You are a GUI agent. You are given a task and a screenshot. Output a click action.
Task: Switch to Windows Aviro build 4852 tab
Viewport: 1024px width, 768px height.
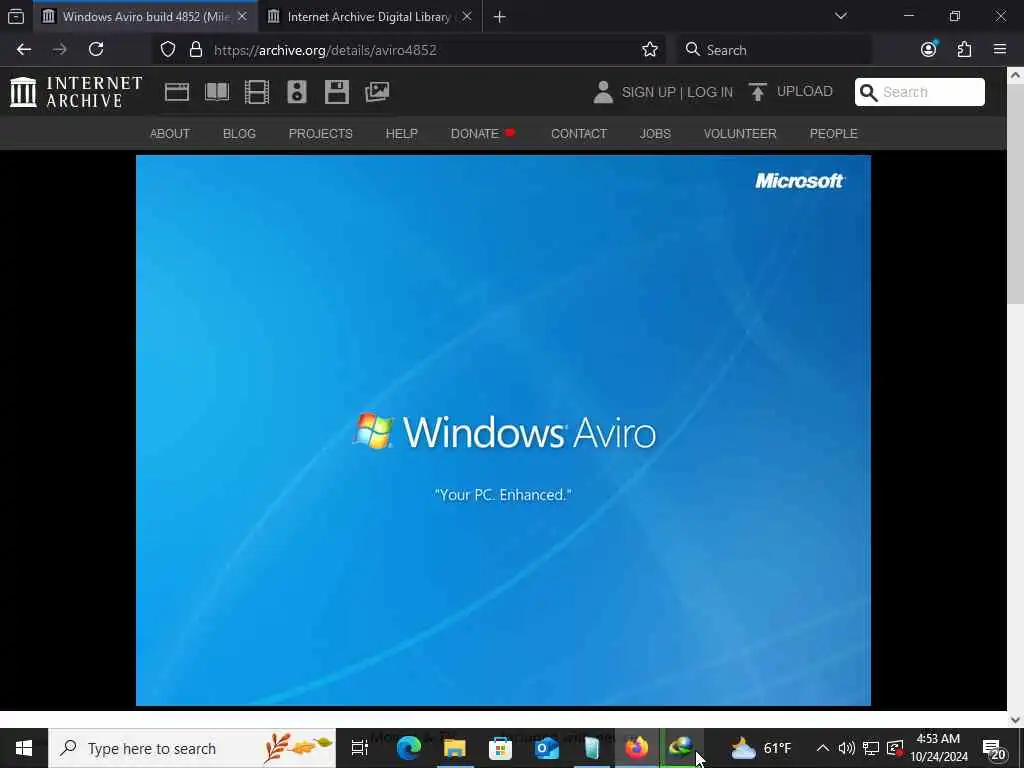145,17
